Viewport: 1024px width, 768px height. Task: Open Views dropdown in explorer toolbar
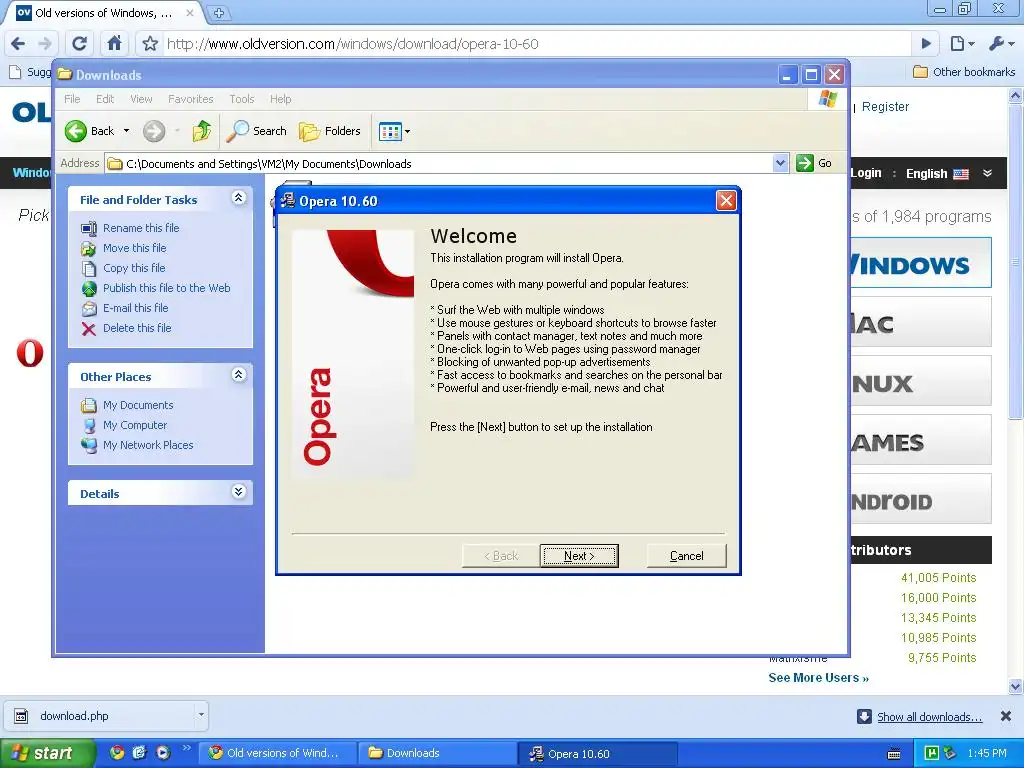coord(394,131)
